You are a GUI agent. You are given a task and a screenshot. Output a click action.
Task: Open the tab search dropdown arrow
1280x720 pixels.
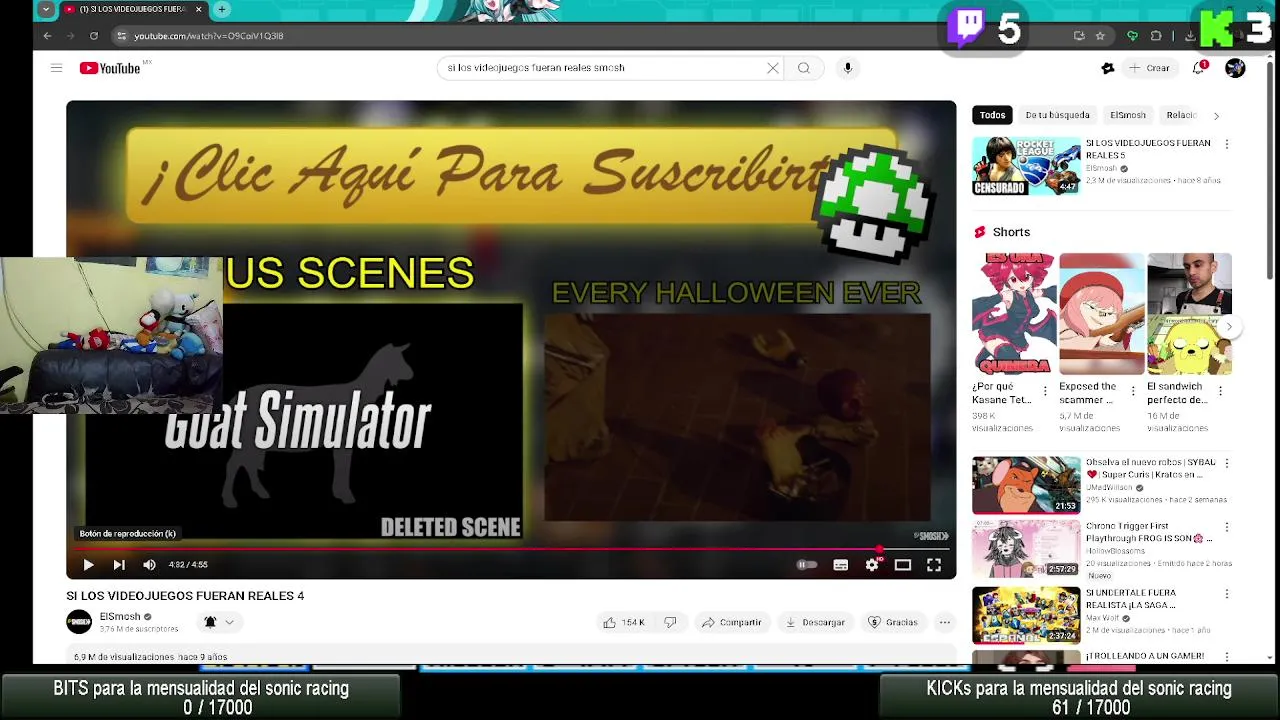pyautogui.click(x=45, y=9)
